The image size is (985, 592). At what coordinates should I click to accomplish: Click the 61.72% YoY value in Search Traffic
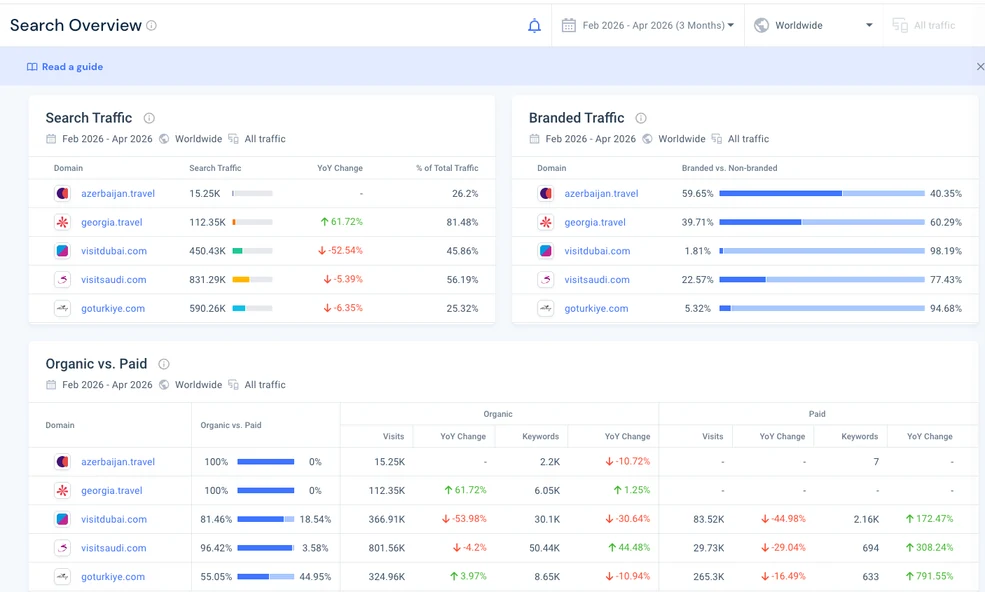pos(342,222)
